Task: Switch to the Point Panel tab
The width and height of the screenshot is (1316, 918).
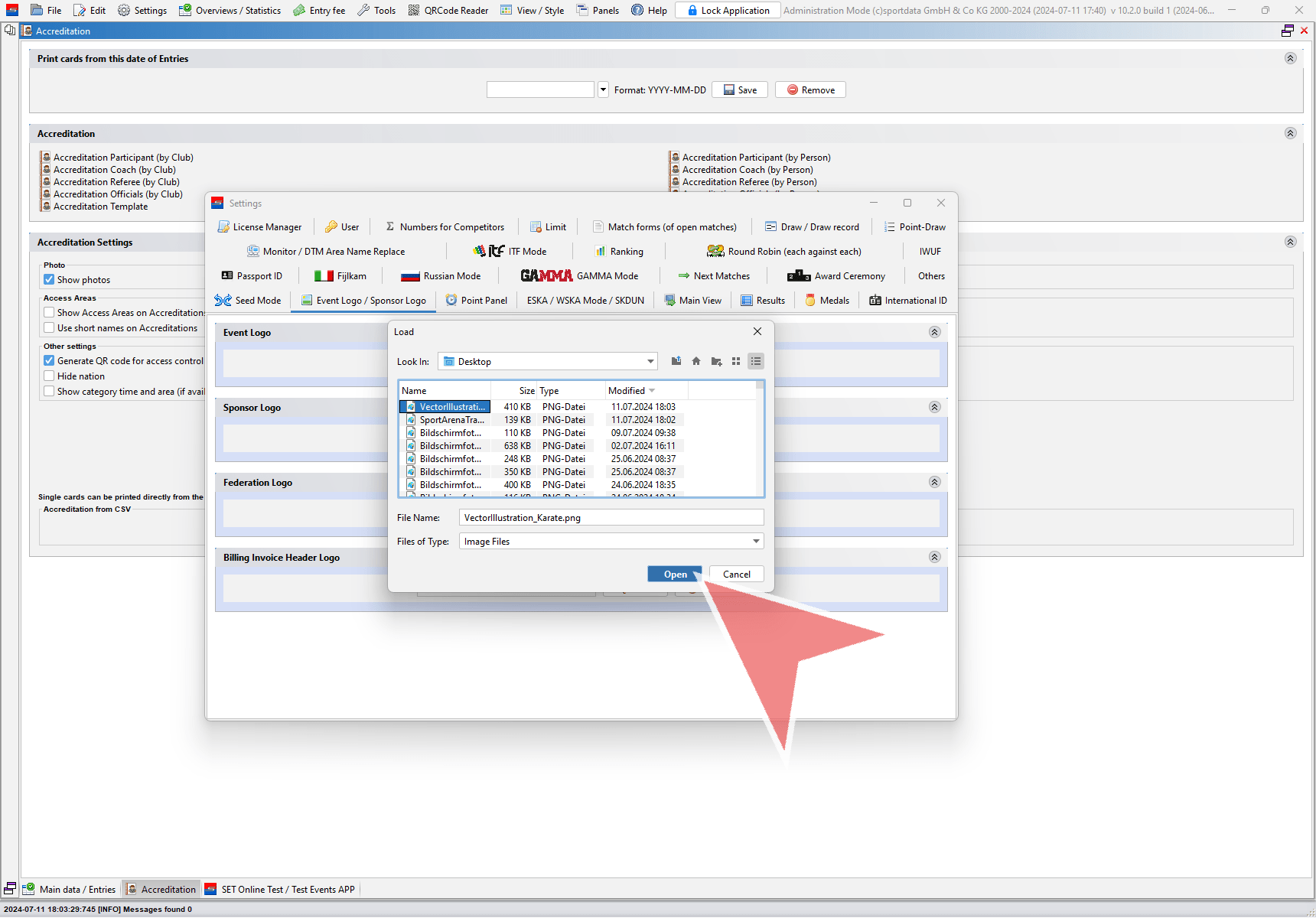Action: (x=477, y=301)
